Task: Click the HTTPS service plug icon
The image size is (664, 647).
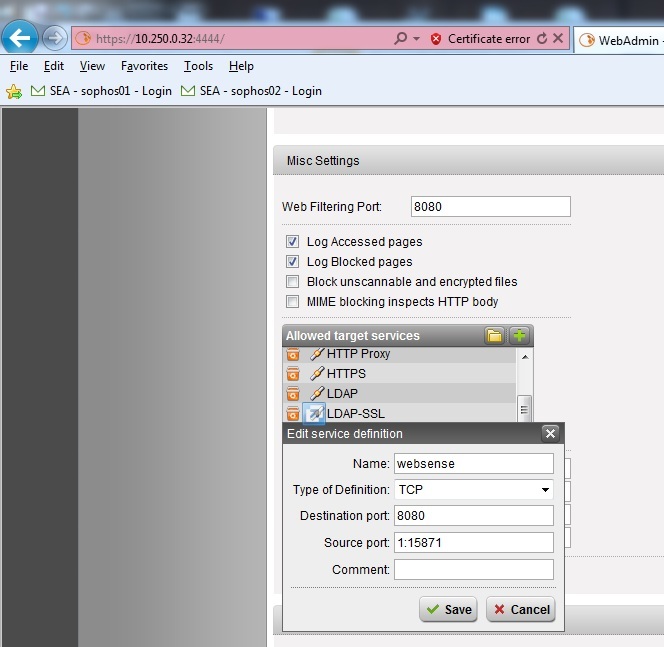Action: point(317,373)
